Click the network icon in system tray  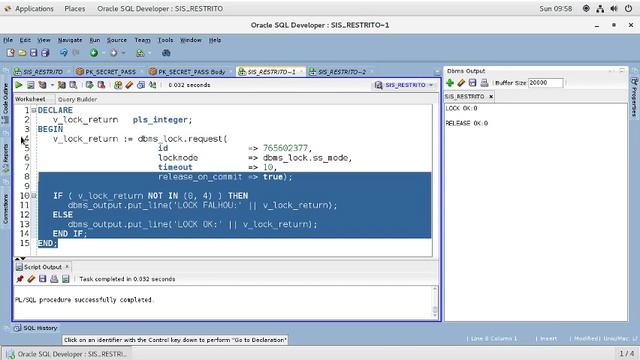(x=600, y=9)
